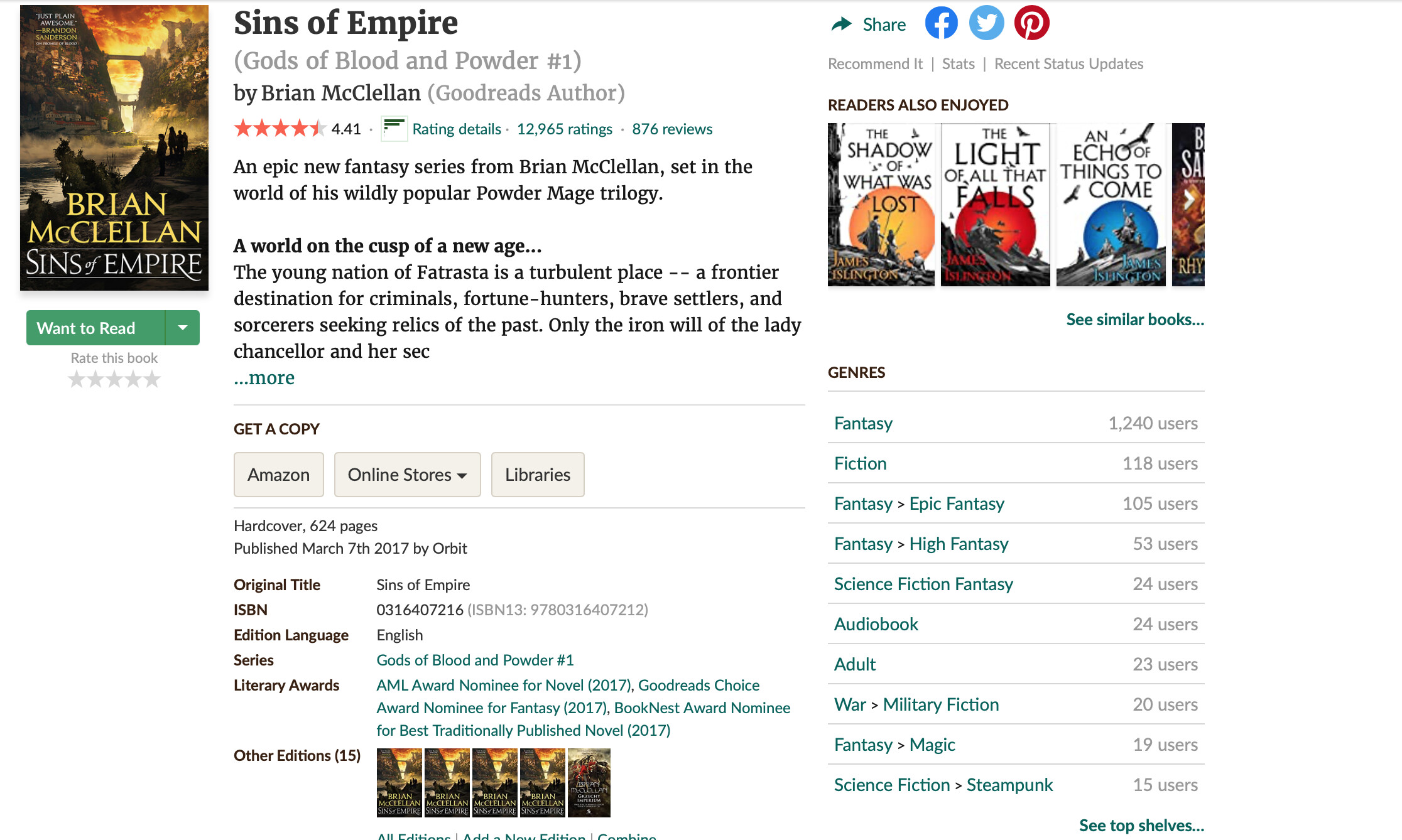
Task: Open the Recommend It link
Action: point(875,64)
